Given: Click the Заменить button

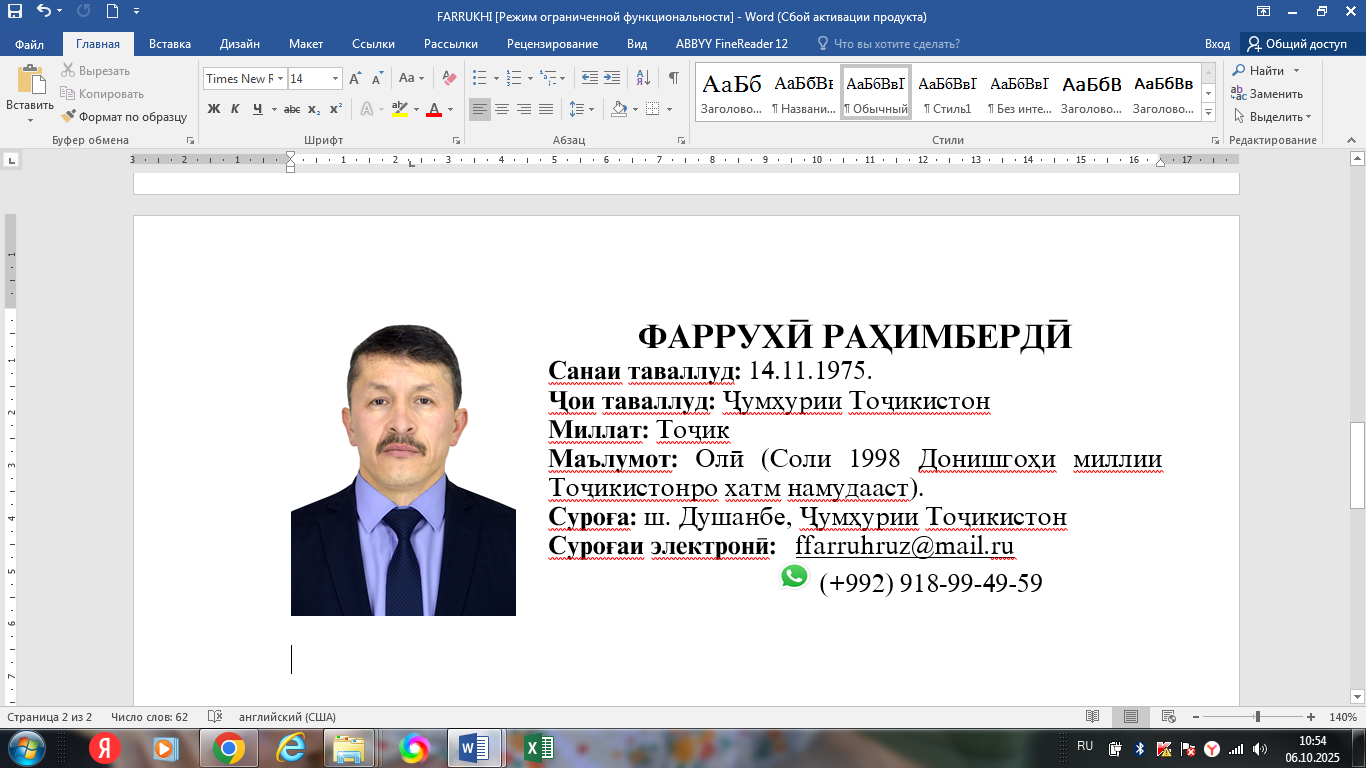Looking at the screenshot, I should click(1267, 93).
